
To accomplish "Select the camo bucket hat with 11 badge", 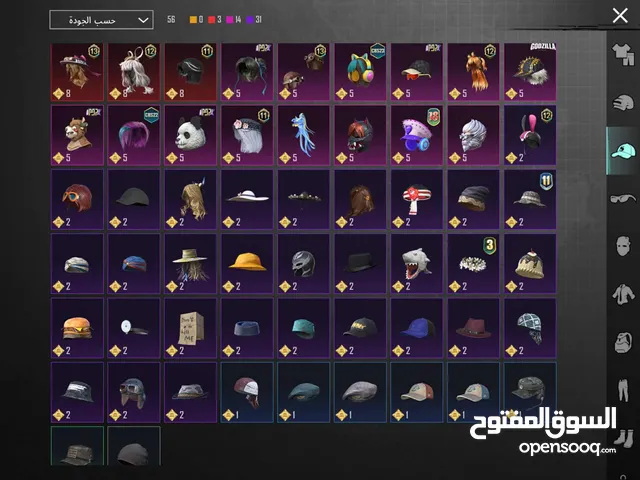I will [530, 200].
